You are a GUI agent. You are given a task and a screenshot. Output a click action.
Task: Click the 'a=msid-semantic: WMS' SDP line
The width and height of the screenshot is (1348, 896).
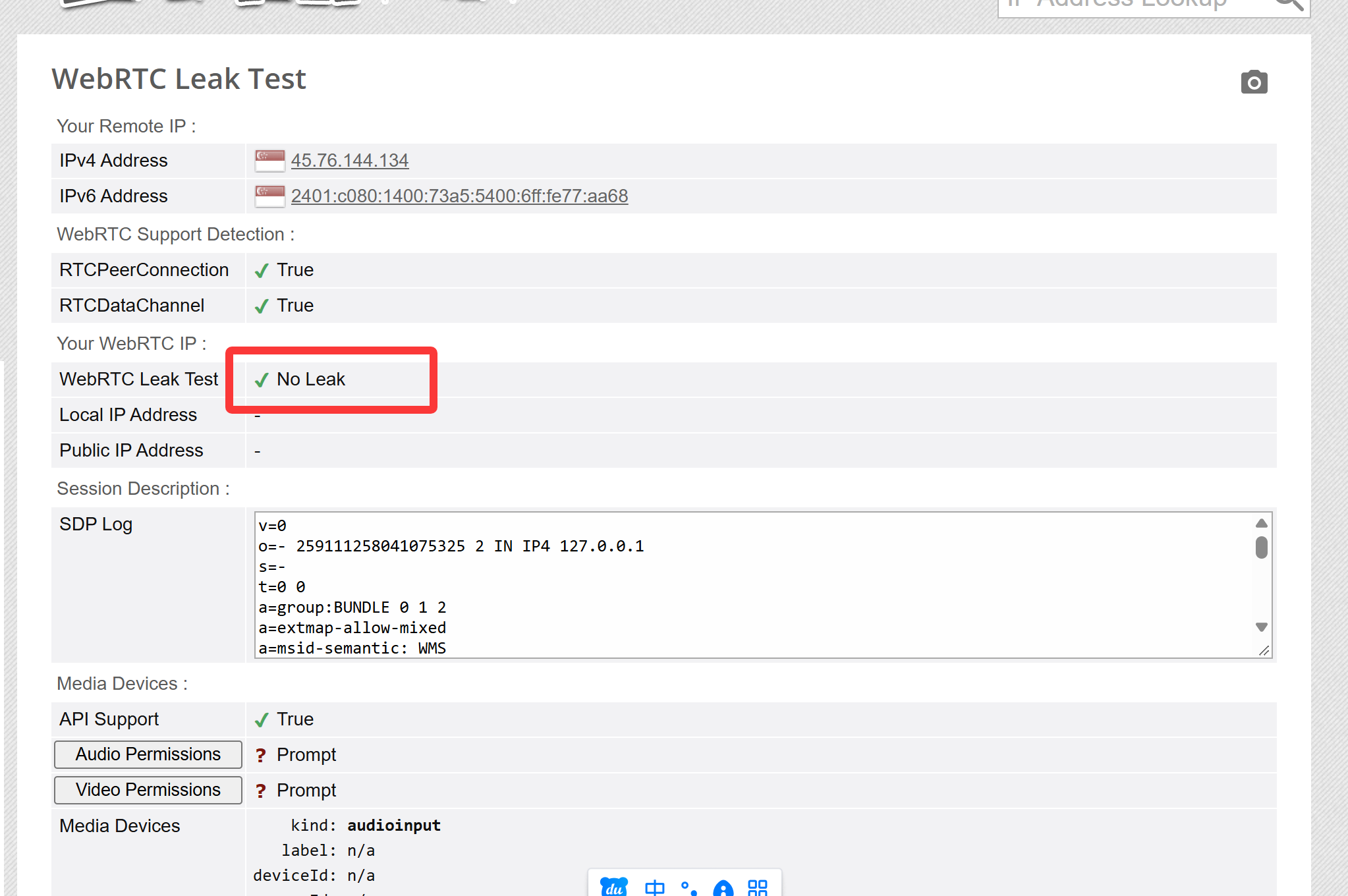click(x=352, y=648)
